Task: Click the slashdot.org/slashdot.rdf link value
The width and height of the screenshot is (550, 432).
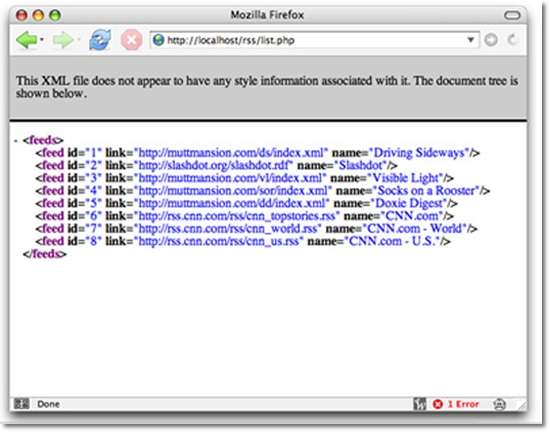Action: point(215,165)
